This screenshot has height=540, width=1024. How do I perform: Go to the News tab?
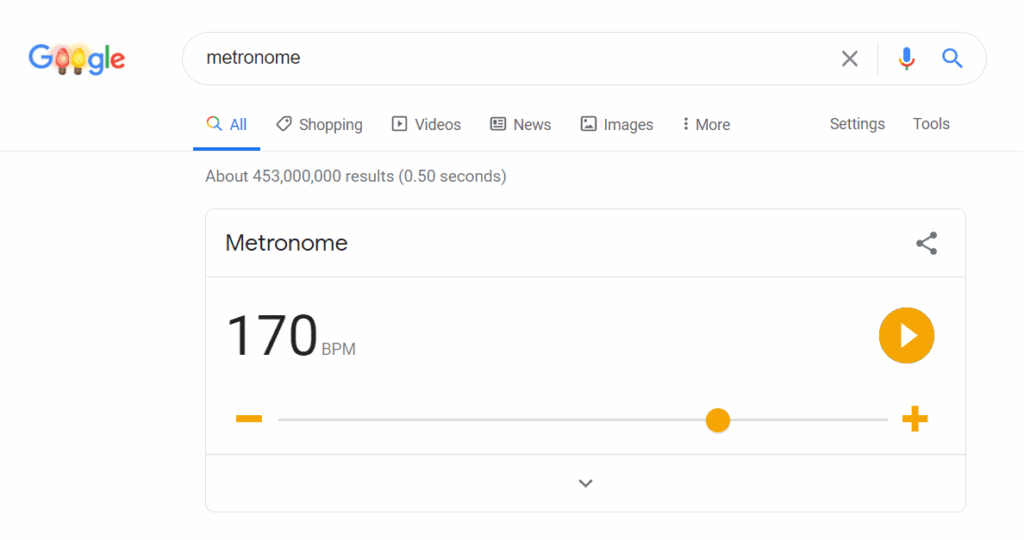coord(520,125)
